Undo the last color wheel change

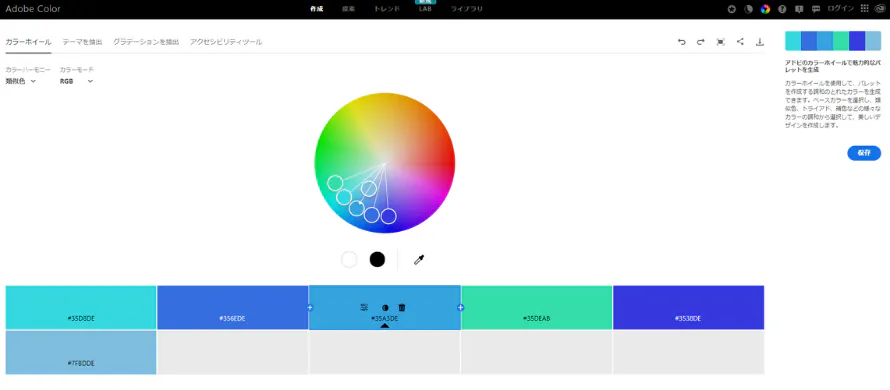tap(682, 42)
